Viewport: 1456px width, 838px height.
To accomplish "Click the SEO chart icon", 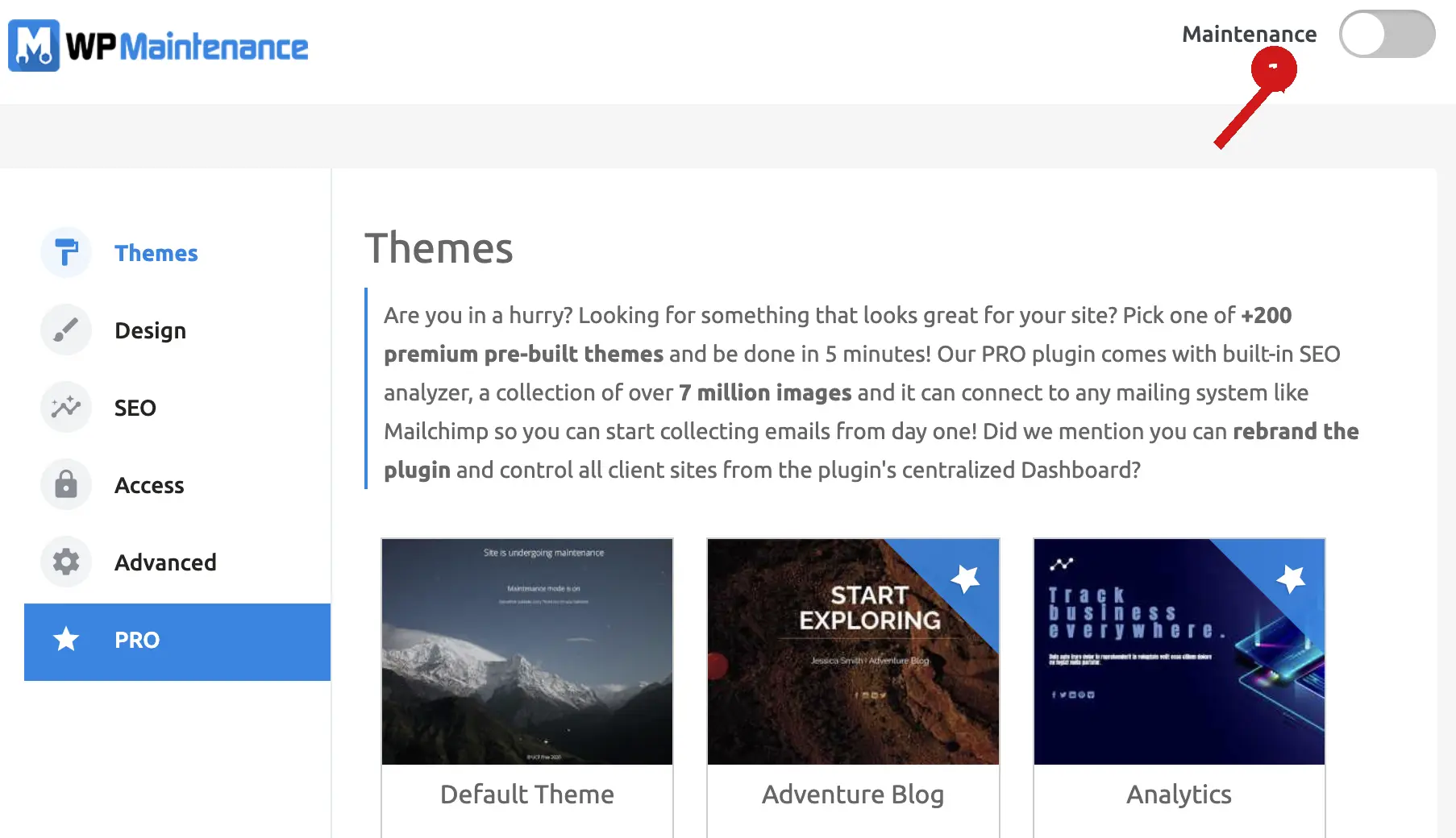I will [x=66, y=407].
